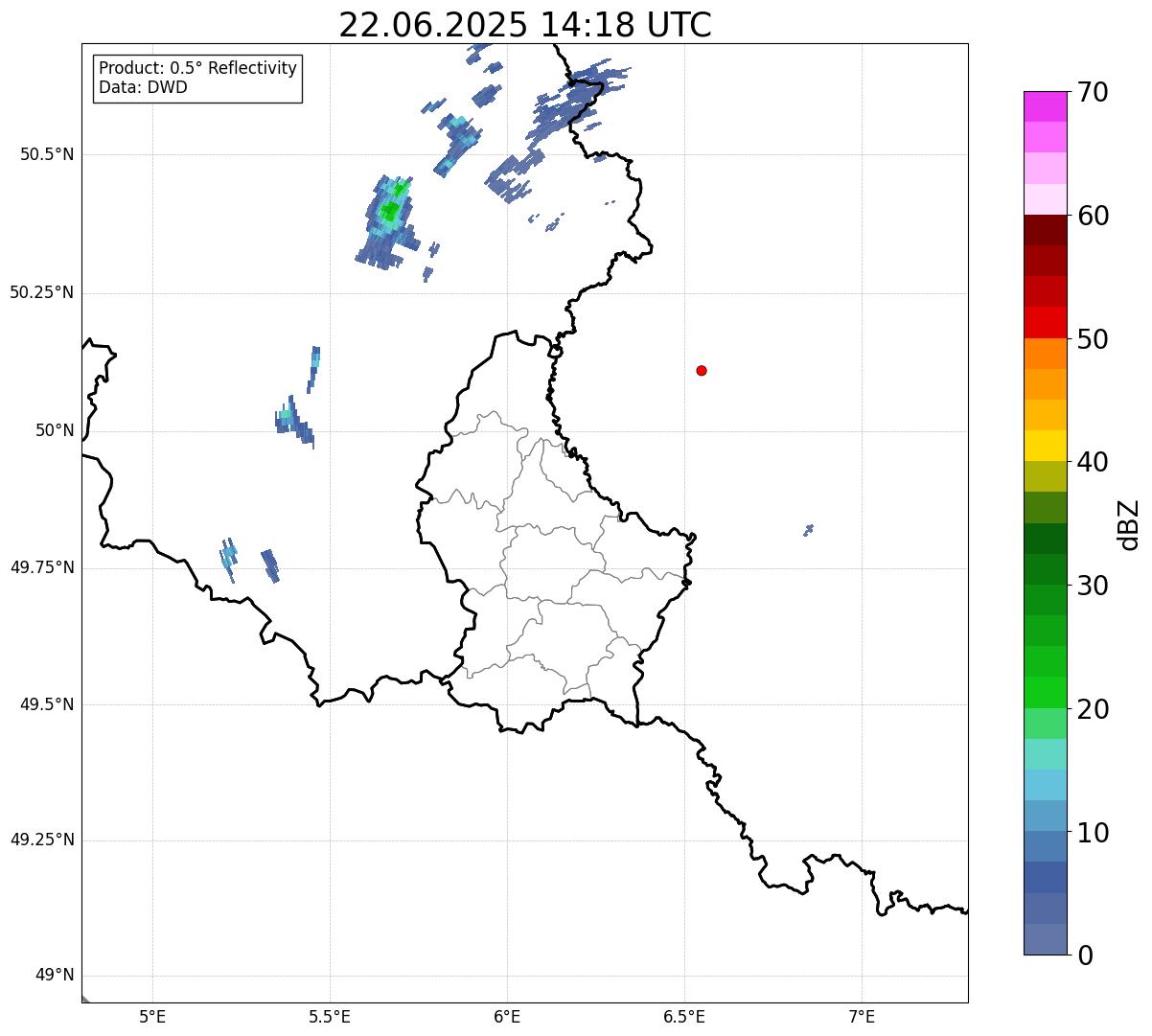Image resolution: width=1152 pixels, height=1036 pixels.
Task: Pick the orange colorbar swatch just below 50 dBZ
Action: pos(1045,354)
